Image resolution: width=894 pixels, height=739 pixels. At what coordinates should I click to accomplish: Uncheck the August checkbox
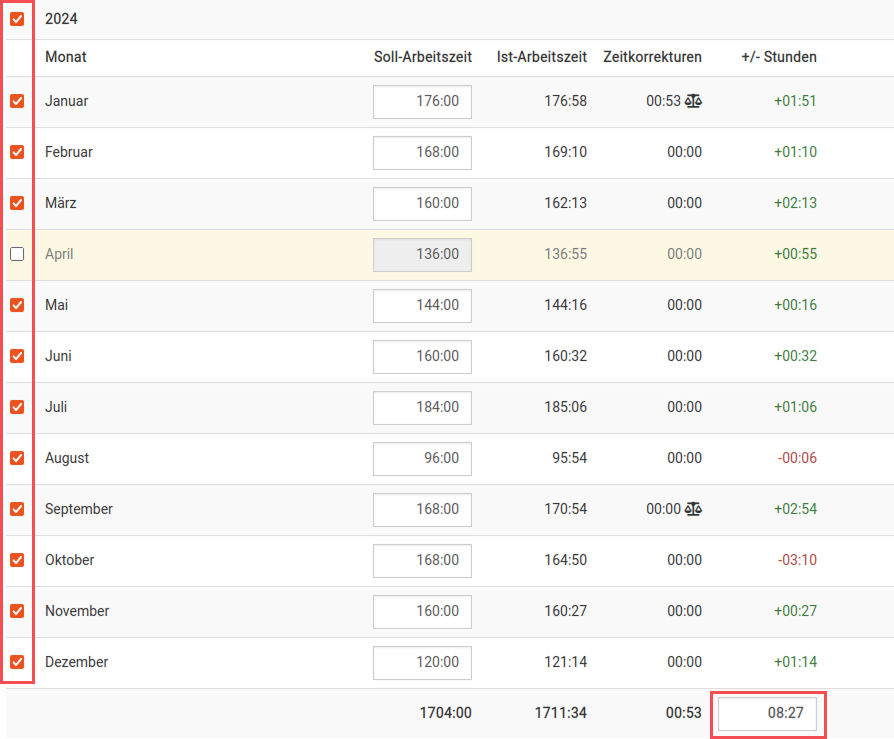(17, 458)
